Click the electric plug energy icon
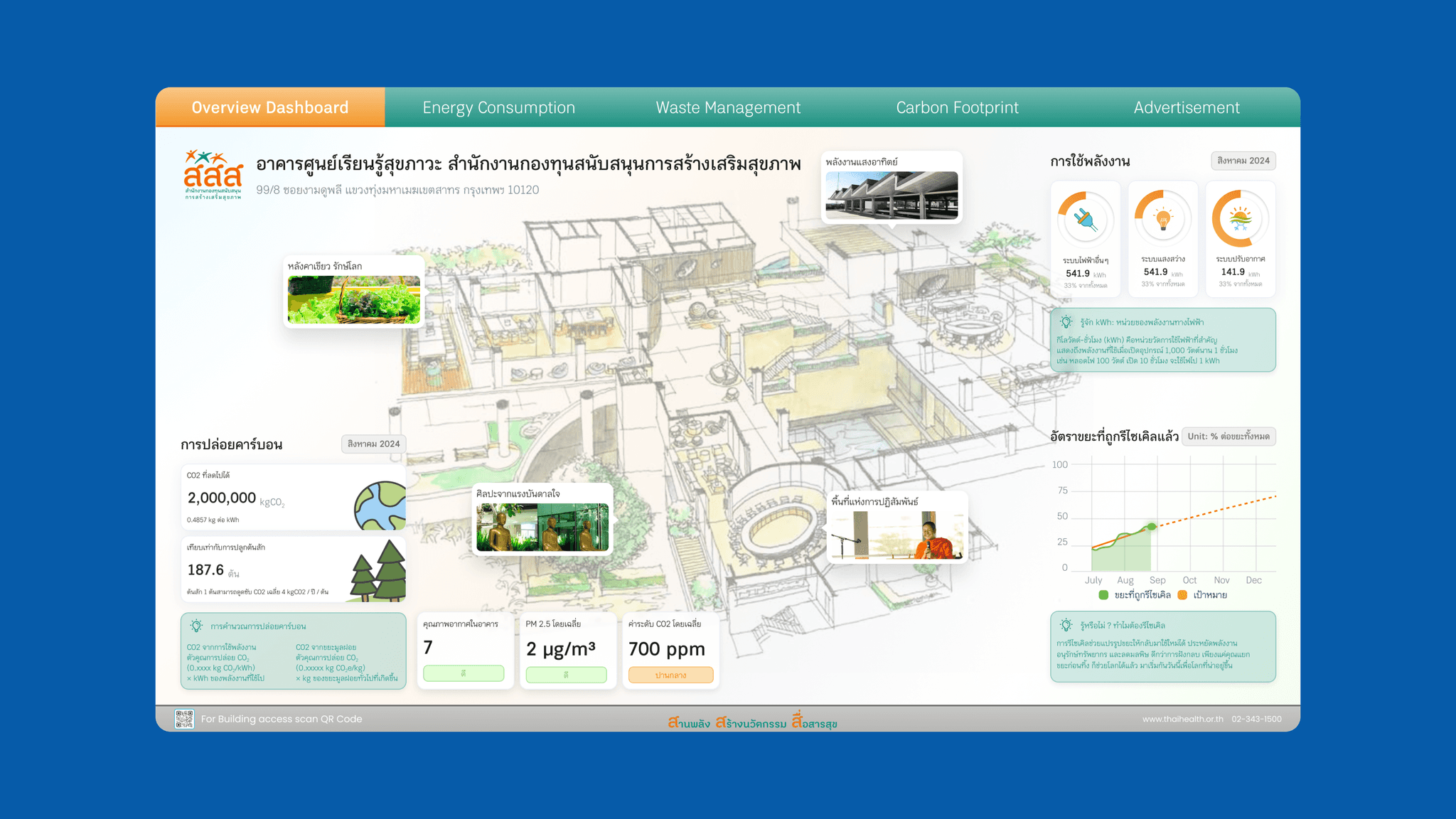Screen dimensions: 1456x819 tap(1085, 219)
